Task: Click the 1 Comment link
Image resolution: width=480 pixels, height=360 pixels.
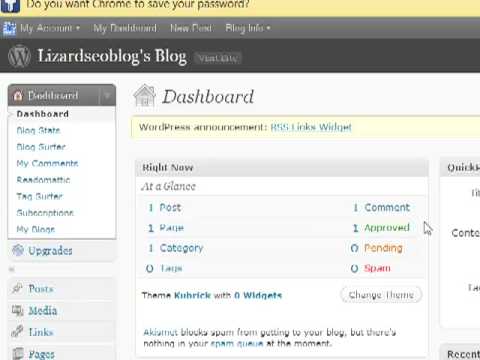Action: (x=381, y=207)
